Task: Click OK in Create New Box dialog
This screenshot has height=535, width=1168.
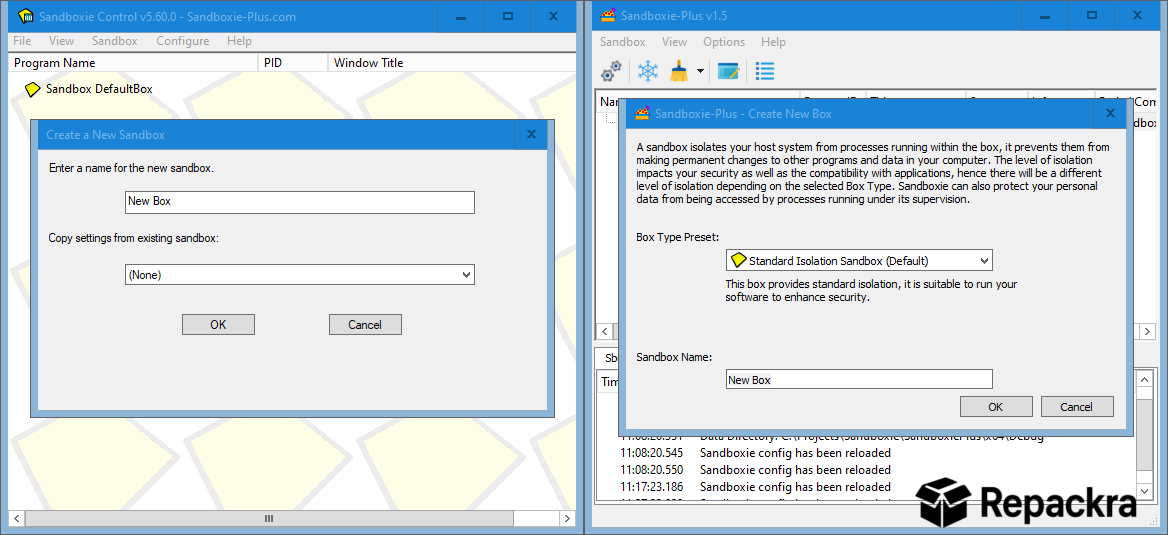Action: coord(996,407)
